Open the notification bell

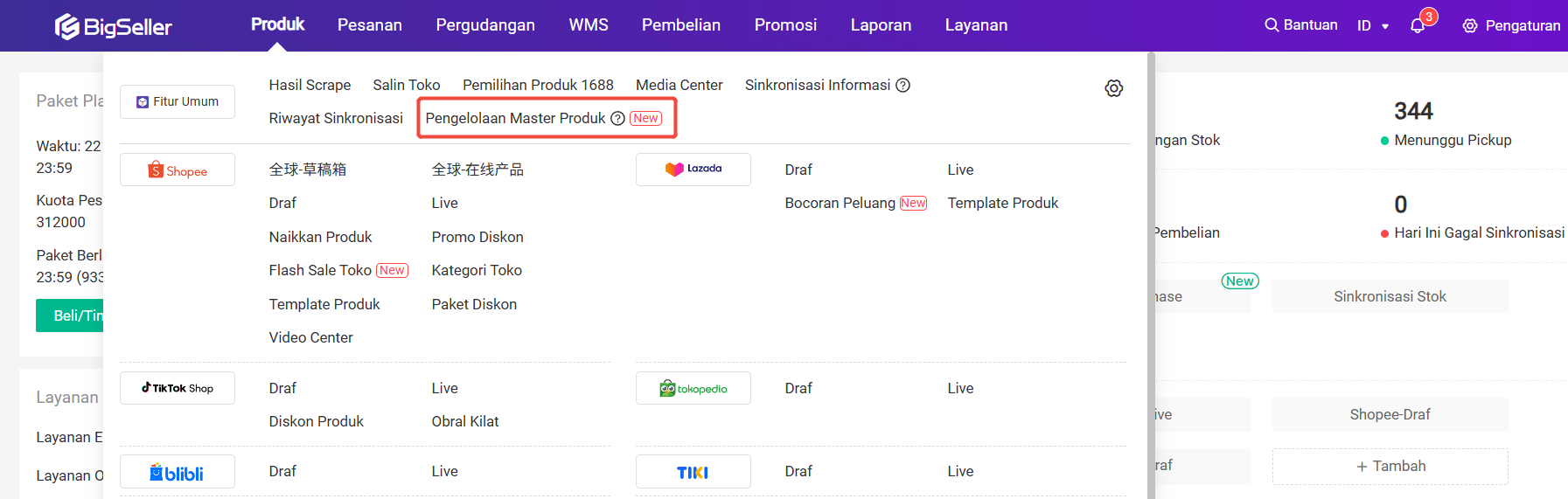1418,26
